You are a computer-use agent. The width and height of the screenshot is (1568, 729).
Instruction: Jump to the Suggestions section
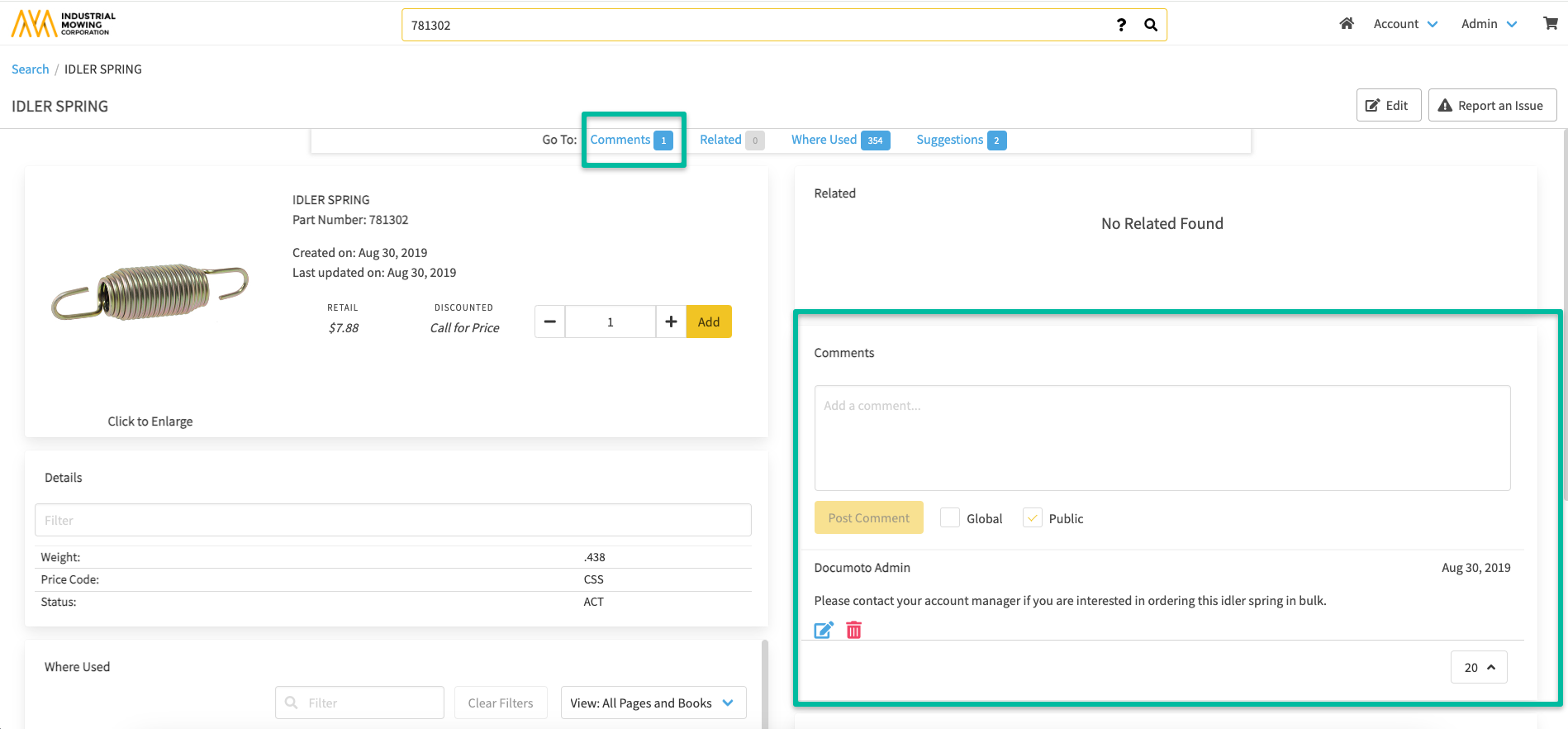(949, 140)
